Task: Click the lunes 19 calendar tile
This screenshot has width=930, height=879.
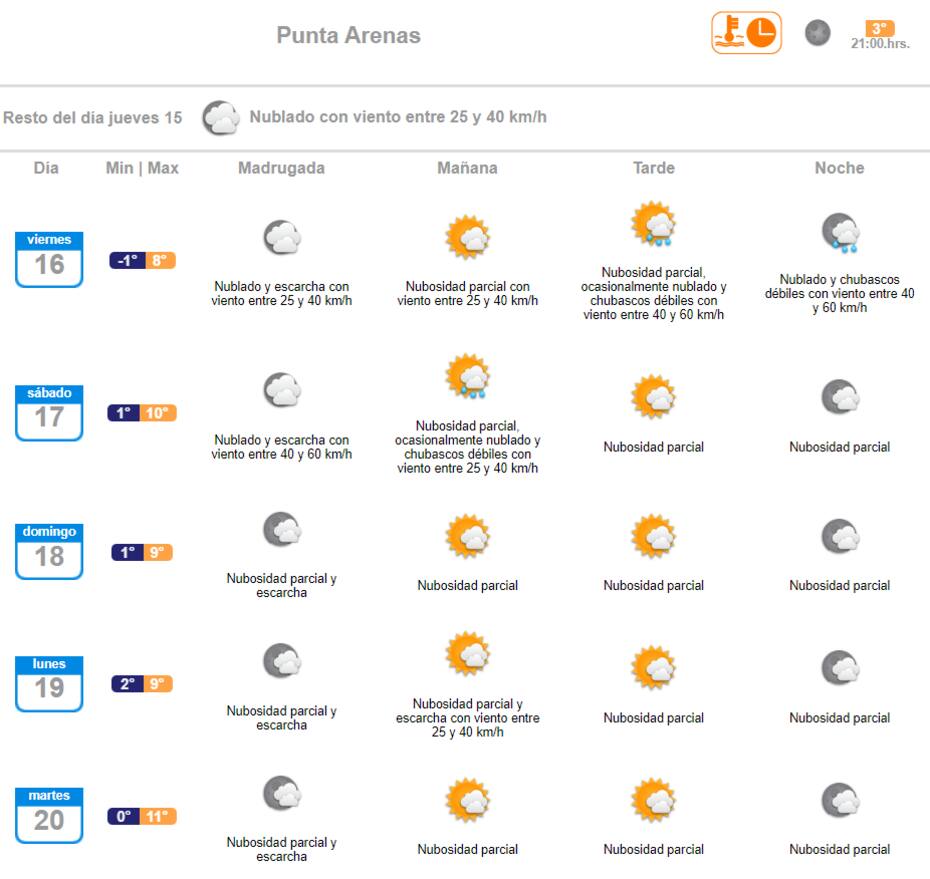Action: click(49, 683)
